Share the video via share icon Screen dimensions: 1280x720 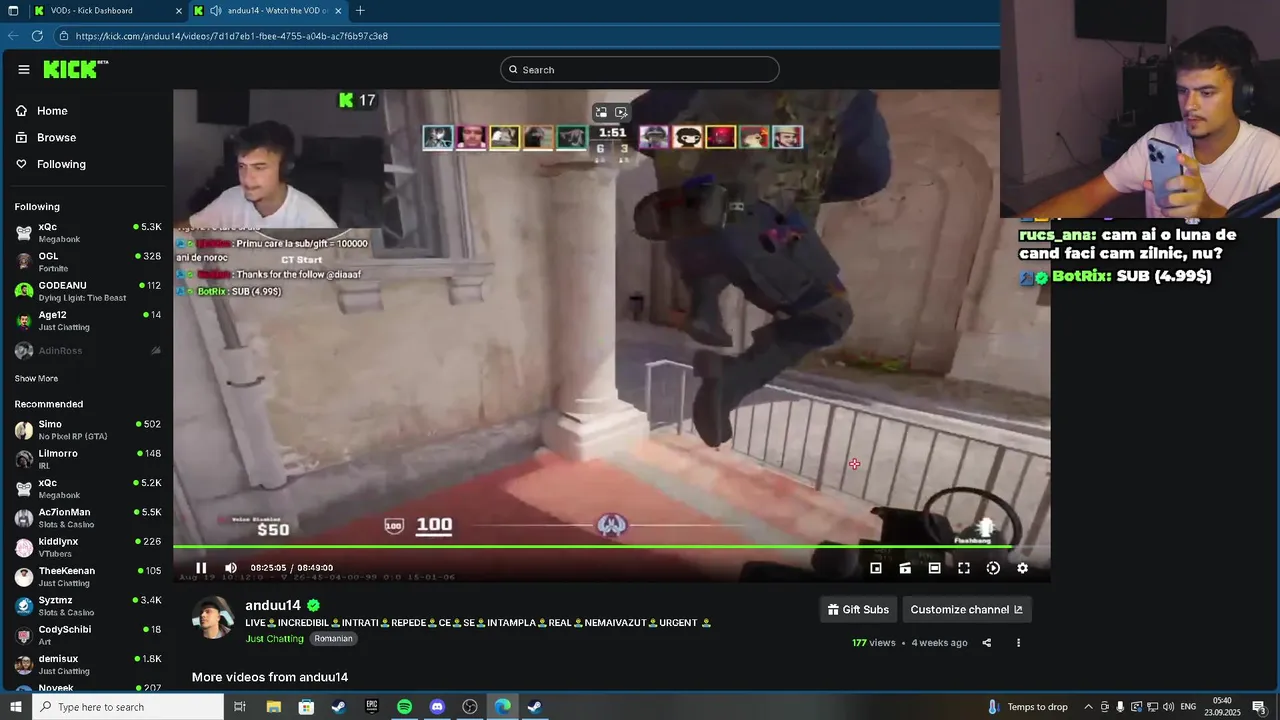click(x=986, y=643)
